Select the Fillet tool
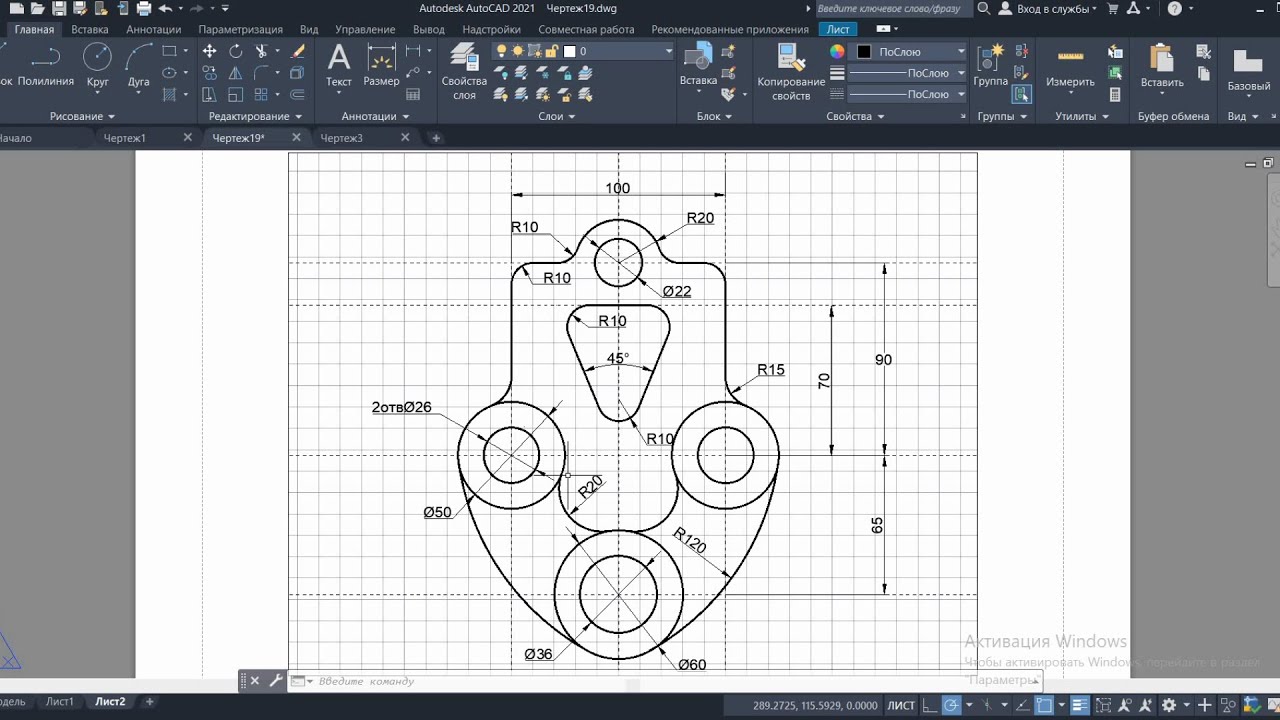The height and width of the screenshot is (720, 1280). [262, 73]
